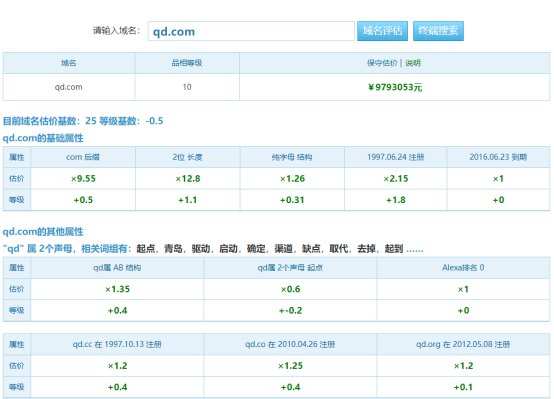
Task: Click the related word 去掉
Action: click(366, 249)
